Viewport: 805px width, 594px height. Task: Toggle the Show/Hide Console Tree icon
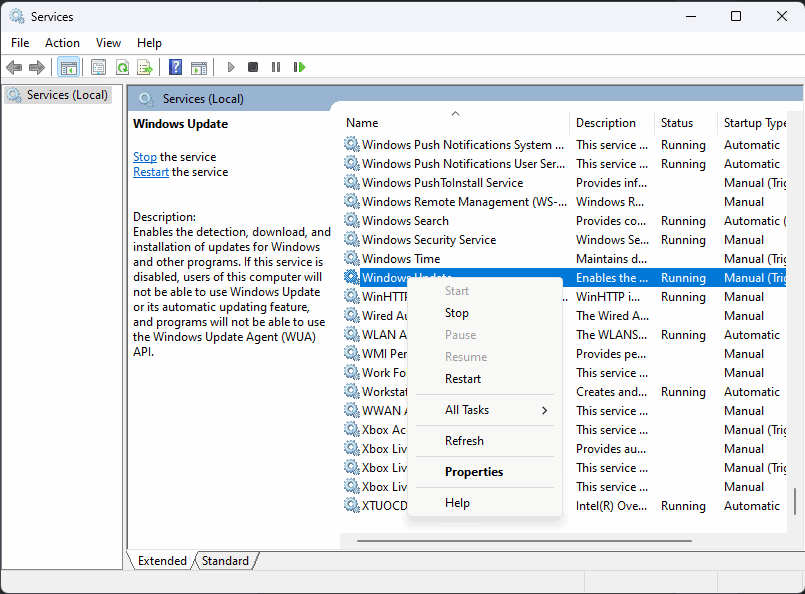point(68,67)
